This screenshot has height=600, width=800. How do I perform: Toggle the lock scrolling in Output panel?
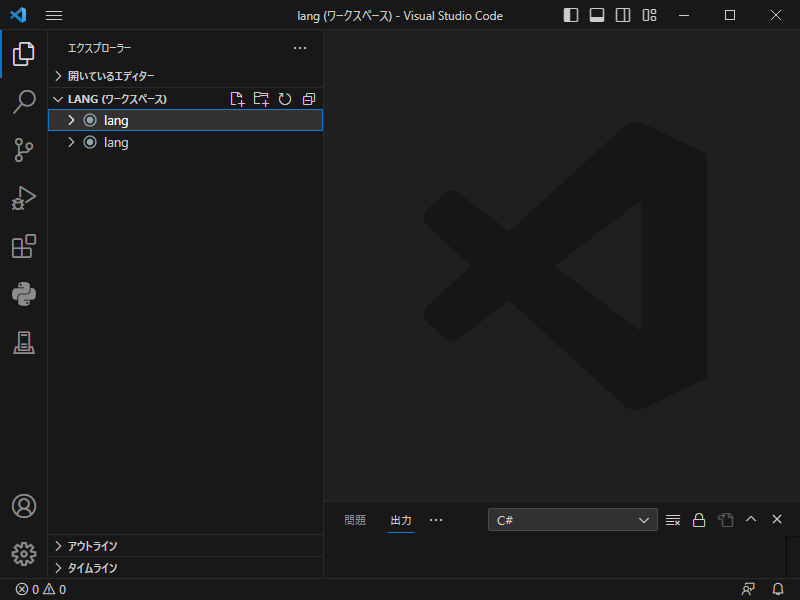(698, 519)
